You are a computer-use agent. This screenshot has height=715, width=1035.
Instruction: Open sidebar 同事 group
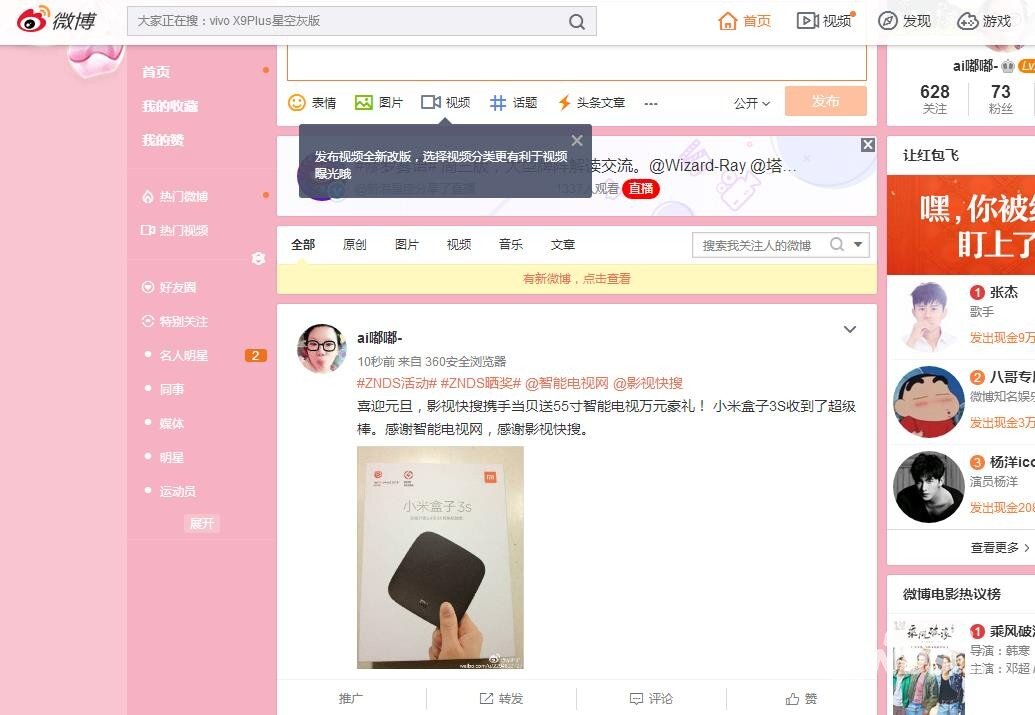pyautogui.click(x=172, y=390)
